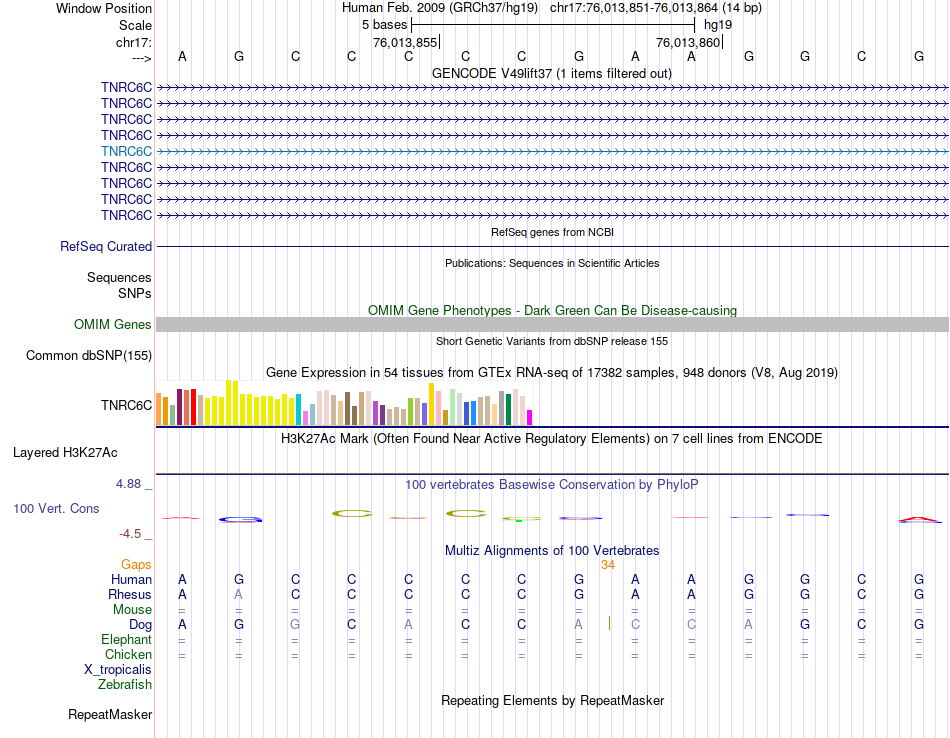Click the GTEx tissue expression bar chart
Image resolution: width=950 pixels, height=738 pixels.
click(344, 403)
